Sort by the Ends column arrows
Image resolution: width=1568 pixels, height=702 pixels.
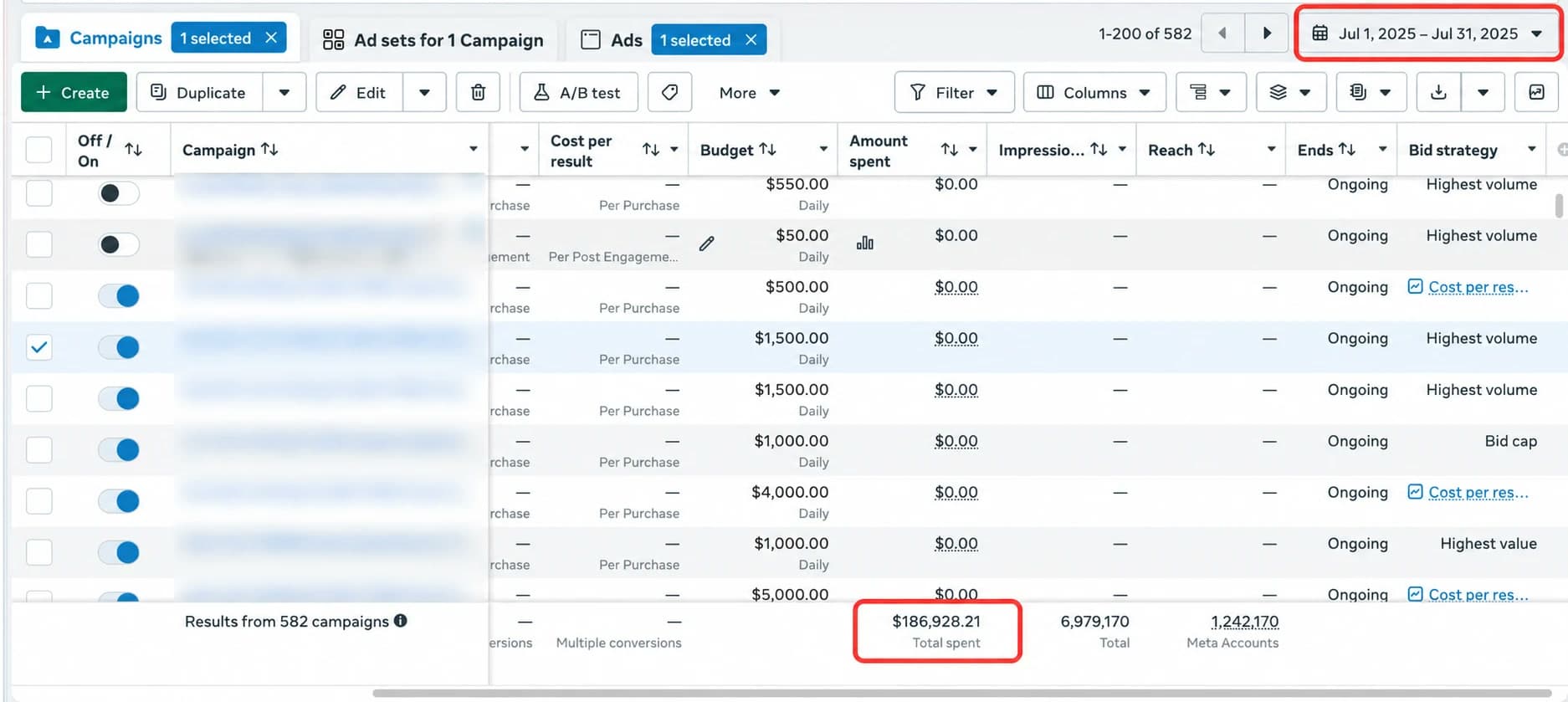1347,149
